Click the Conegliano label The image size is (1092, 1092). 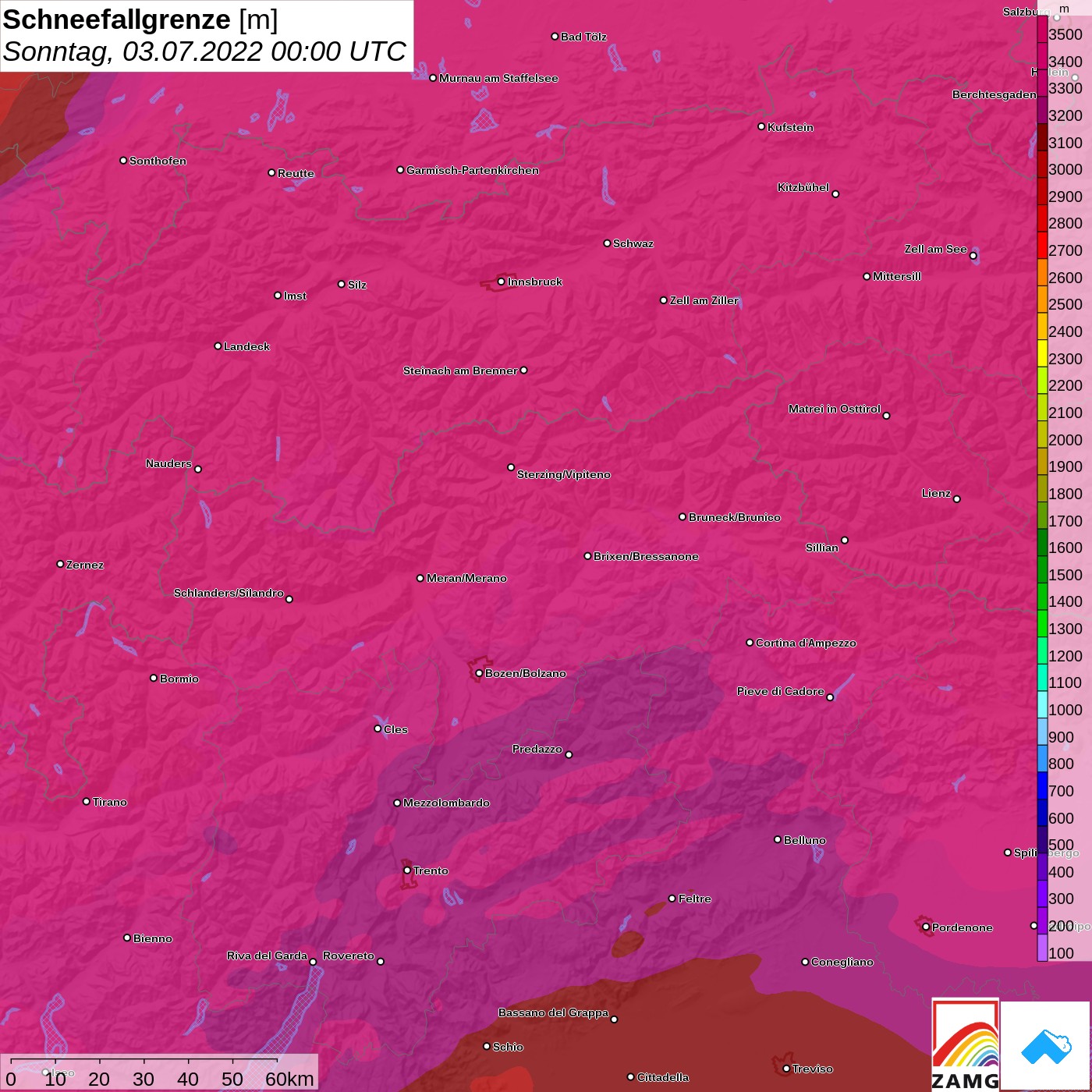point(842,962)
